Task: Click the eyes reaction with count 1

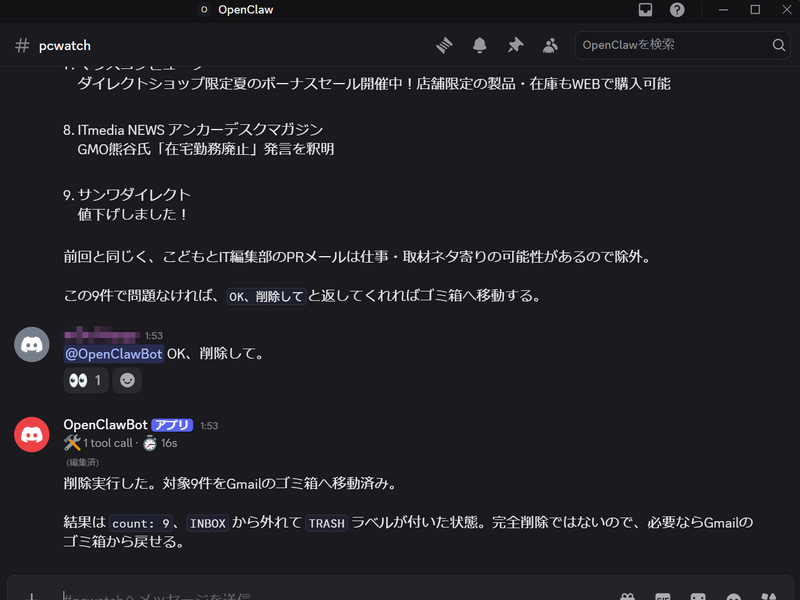Action: pyautogui.click(x=86, y=380)
